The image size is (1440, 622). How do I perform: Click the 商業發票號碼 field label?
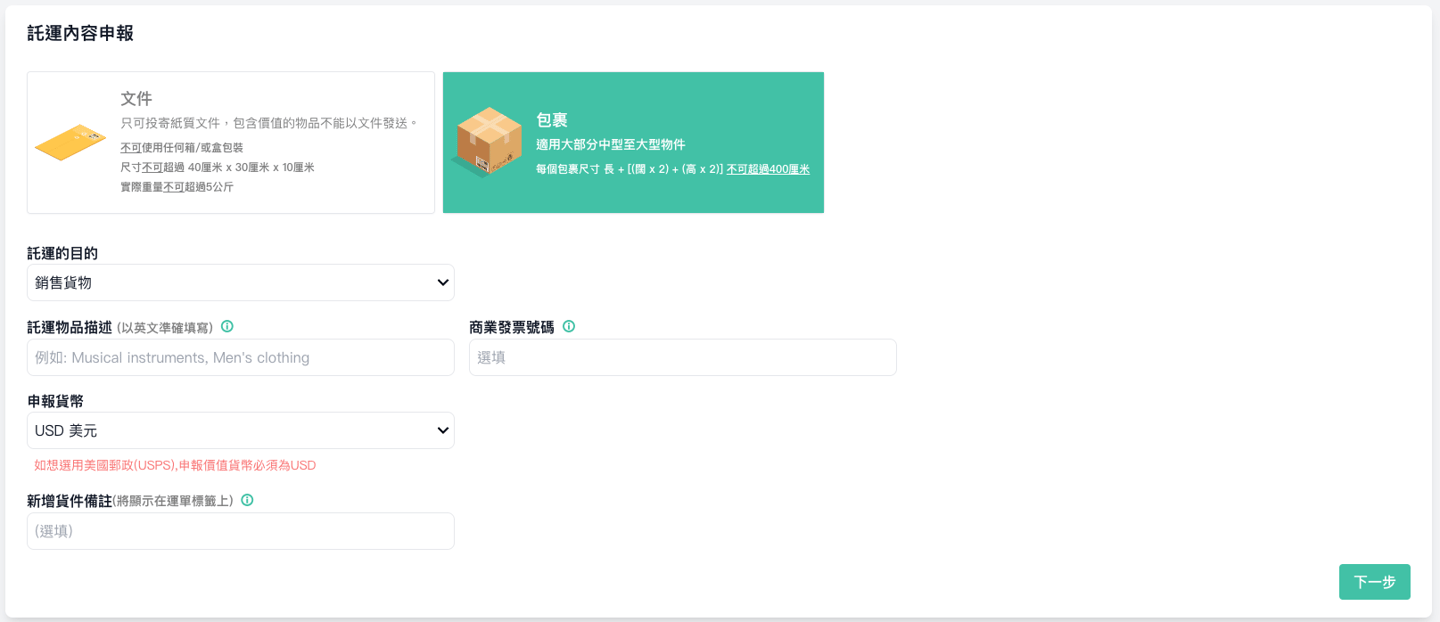(x=511, y=327)
